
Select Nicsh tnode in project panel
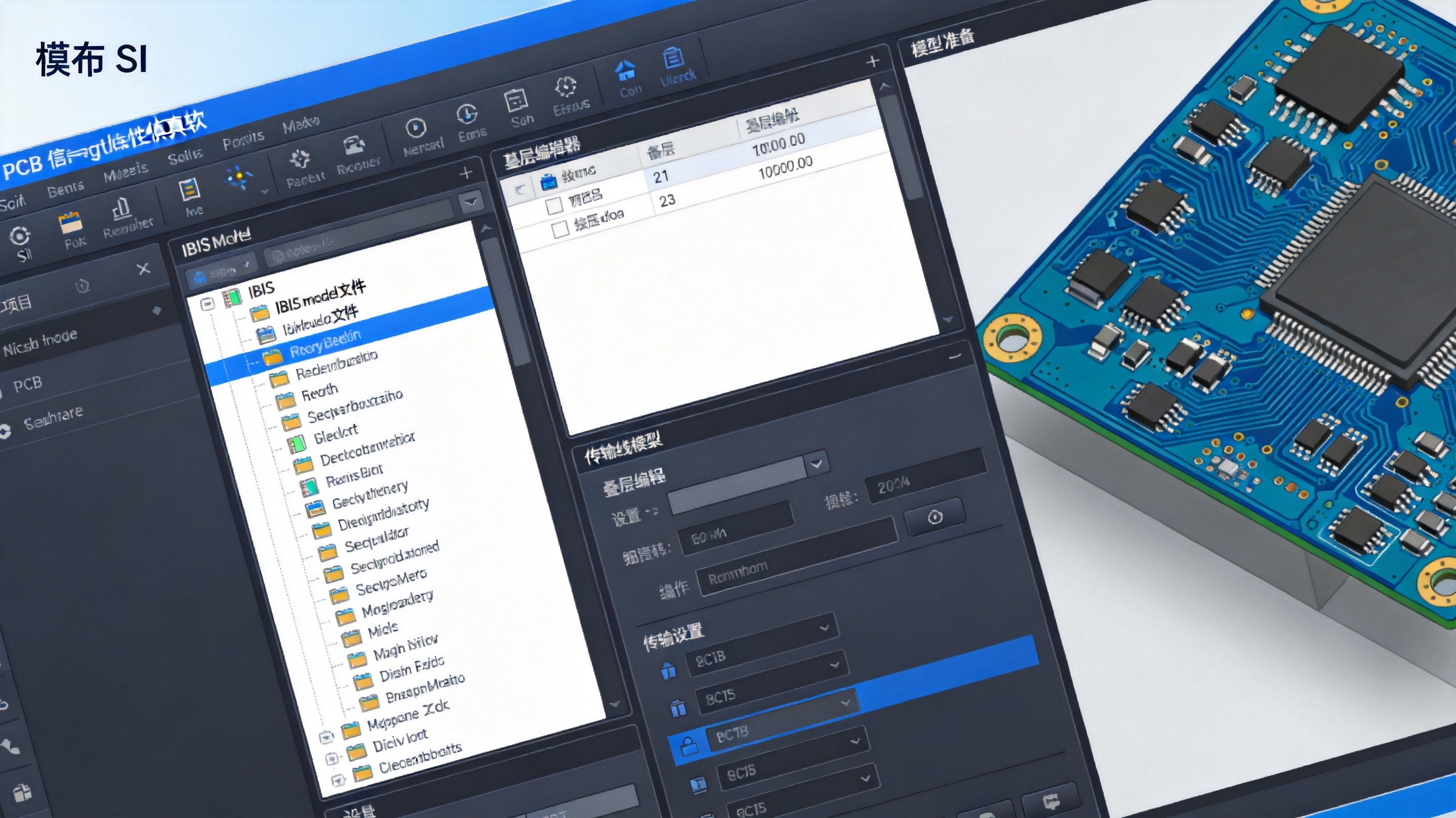point(41,342)
